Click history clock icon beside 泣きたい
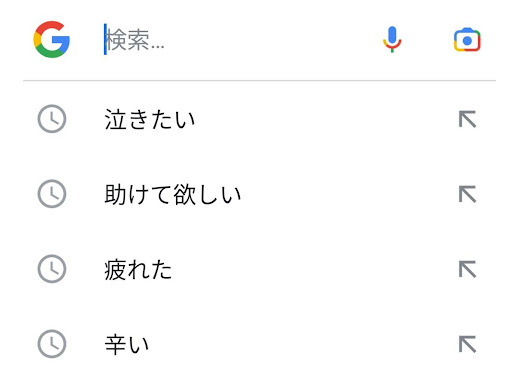Viewport: 512px width, 379px height. pos(52,119)
